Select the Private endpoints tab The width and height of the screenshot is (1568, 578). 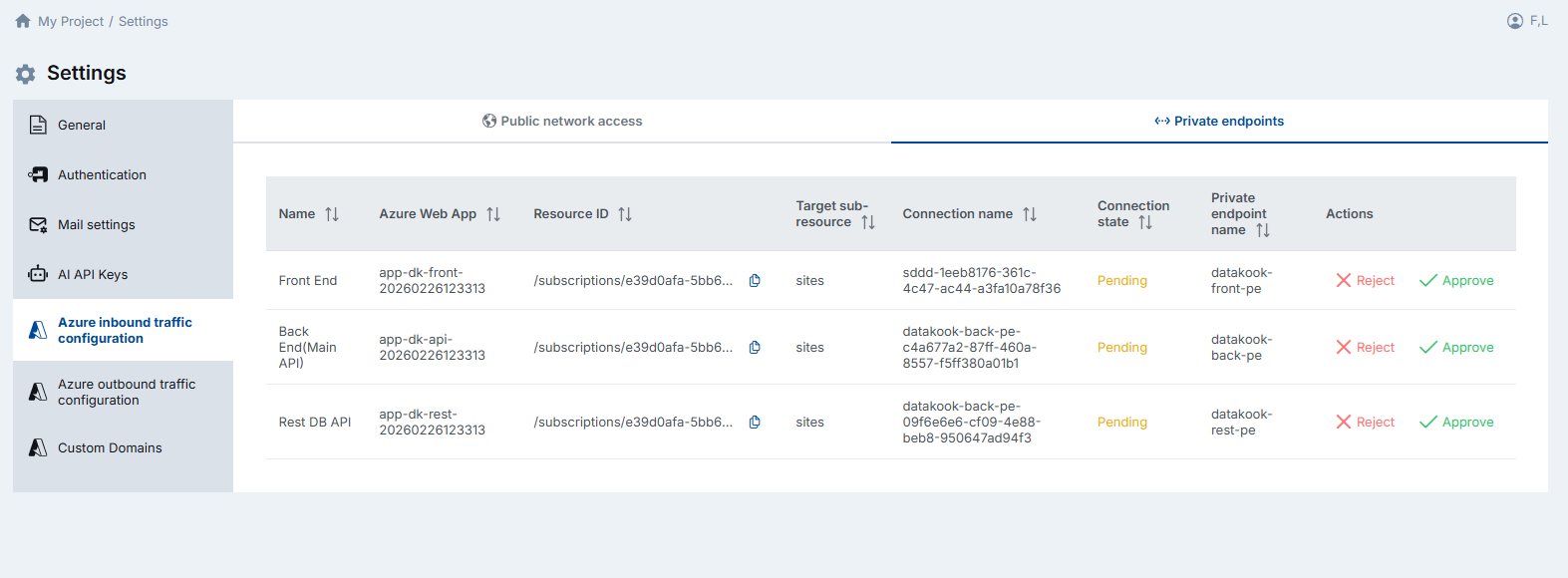pyautogui.click(x=1219, y=121)
